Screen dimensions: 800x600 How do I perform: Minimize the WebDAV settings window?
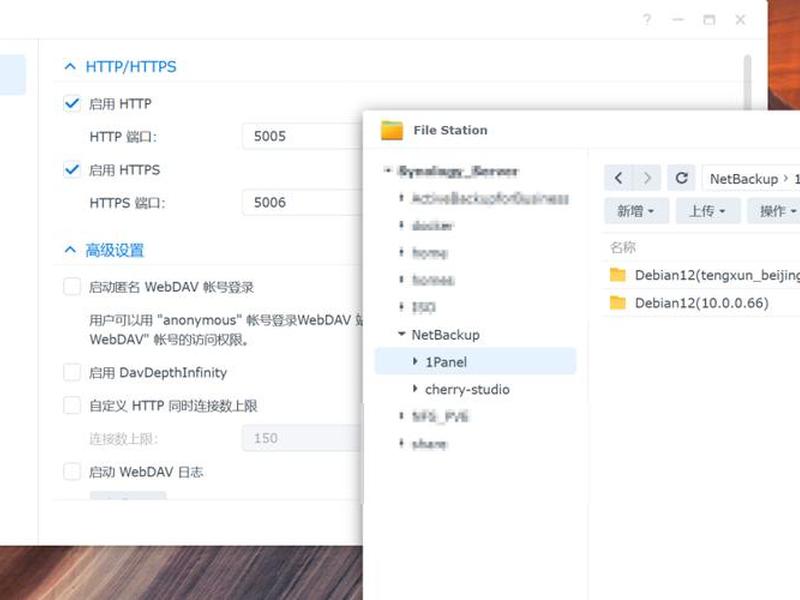pyautogui.click(x=678, y=20)
